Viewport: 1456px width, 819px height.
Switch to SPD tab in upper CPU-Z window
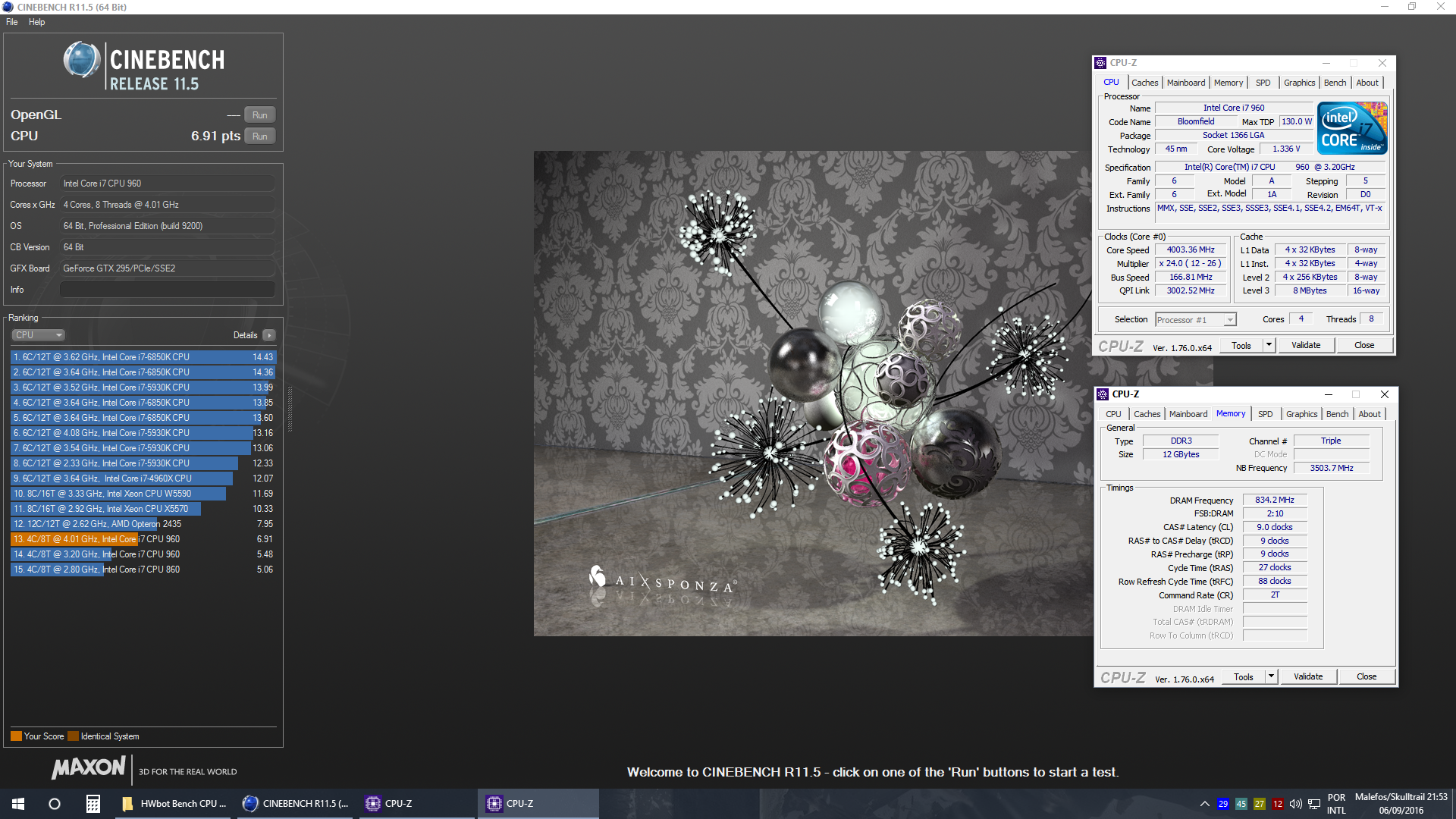[x=1263, y=83]
